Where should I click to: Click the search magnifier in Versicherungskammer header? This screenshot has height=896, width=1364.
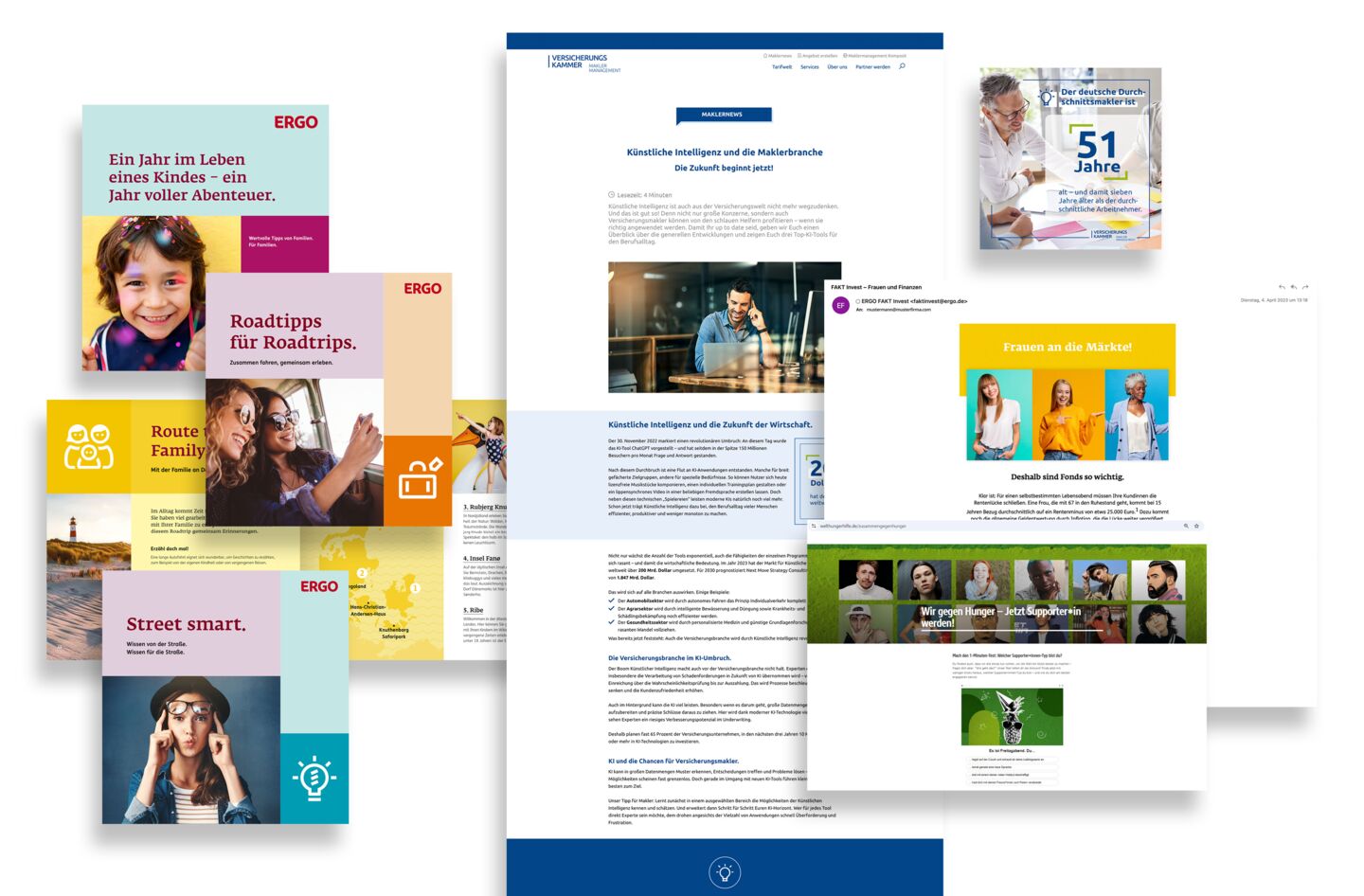tap(902, 66)
